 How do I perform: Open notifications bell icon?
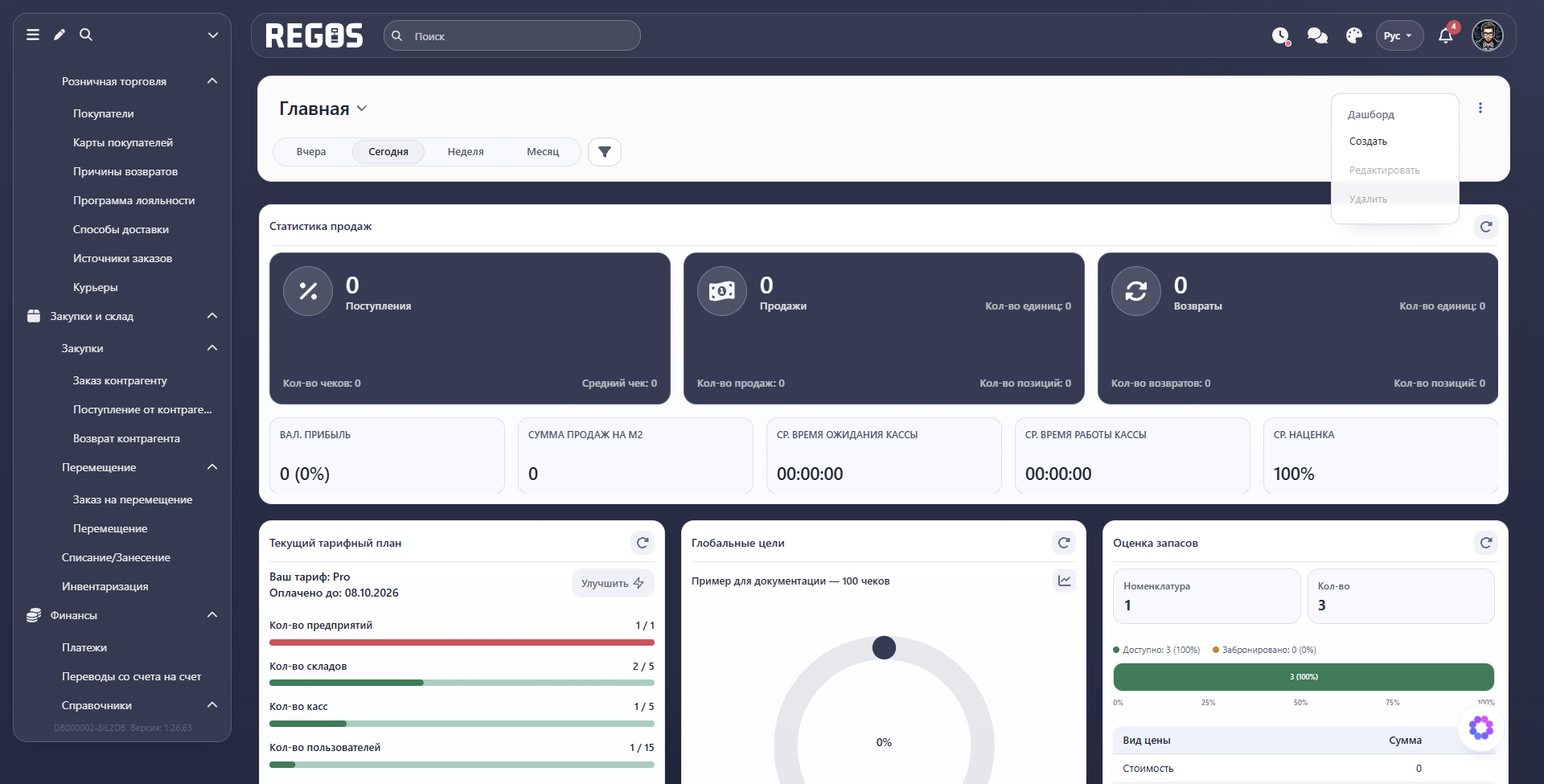[1445, 35]
